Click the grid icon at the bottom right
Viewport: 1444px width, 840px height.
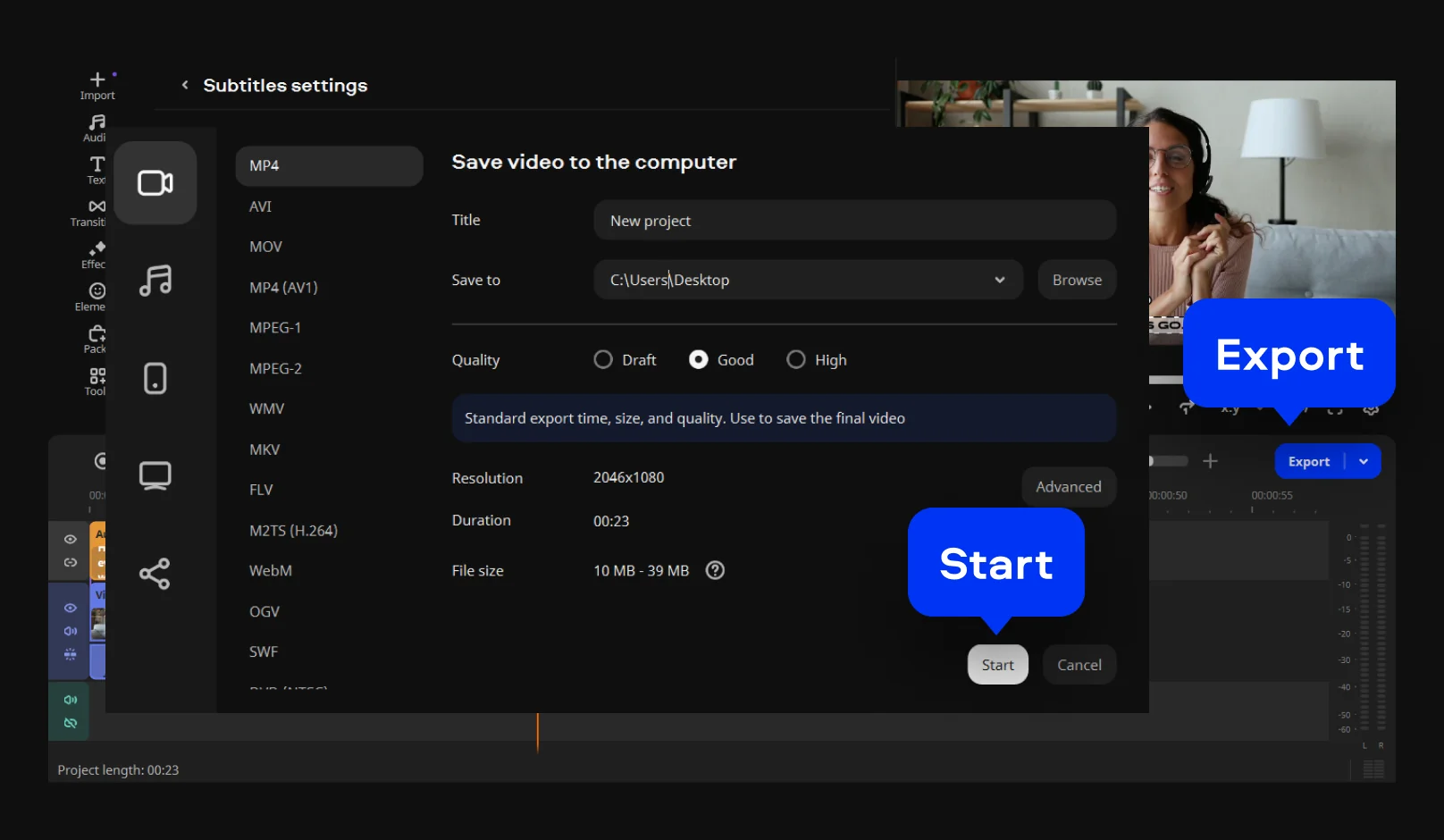(x=1373, y=769)
